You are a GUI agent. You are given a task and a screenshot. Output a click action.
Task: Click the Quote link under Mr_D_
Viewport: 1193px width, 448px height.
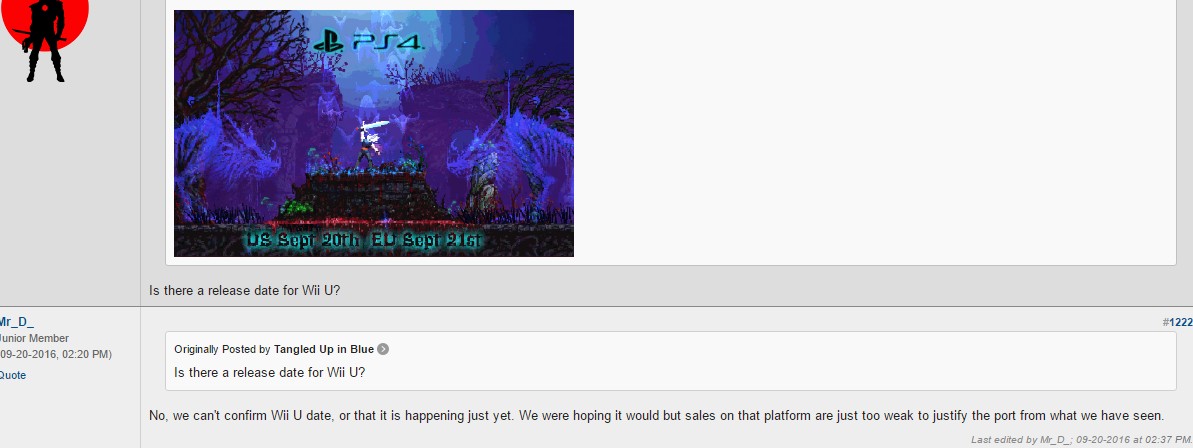point(13,375)
